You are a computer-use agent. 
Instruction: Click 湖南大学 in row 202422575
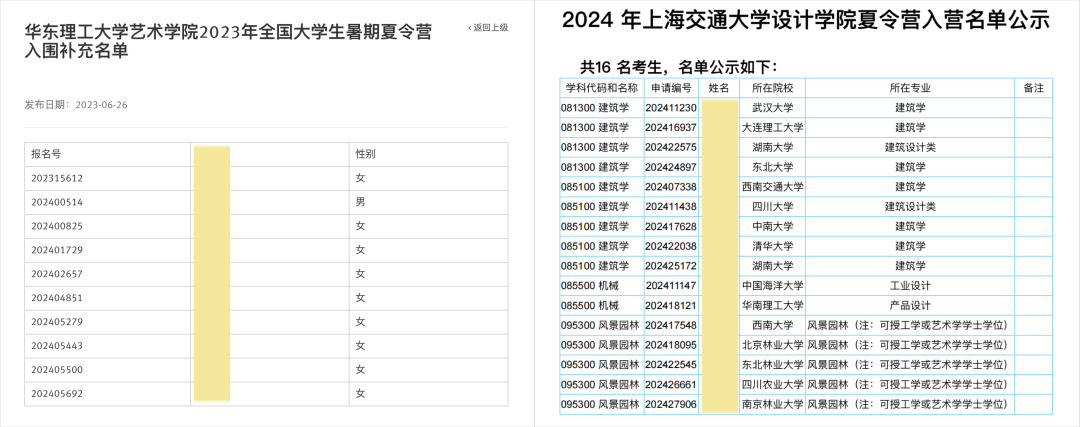click(x=773, y=147)
